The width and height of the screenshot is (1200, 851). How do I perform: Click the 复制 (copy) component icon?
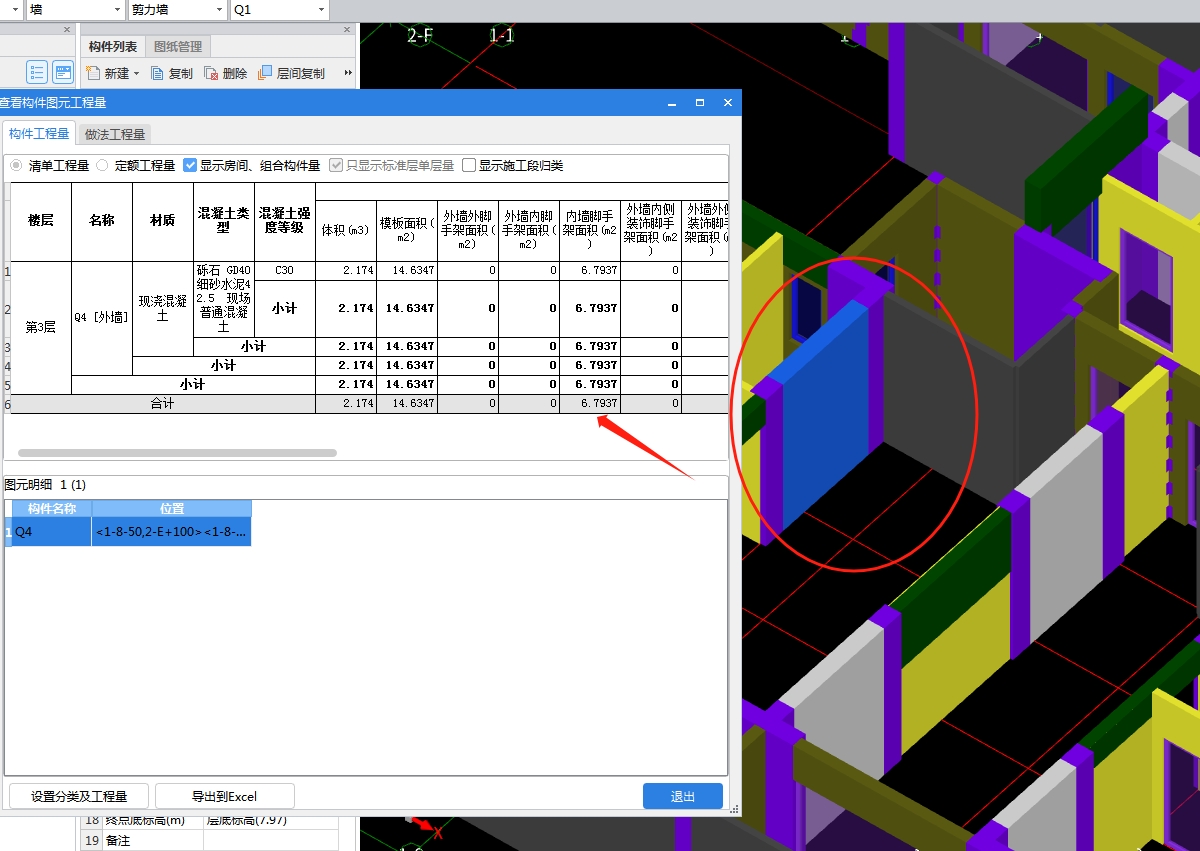pos(157,73)
